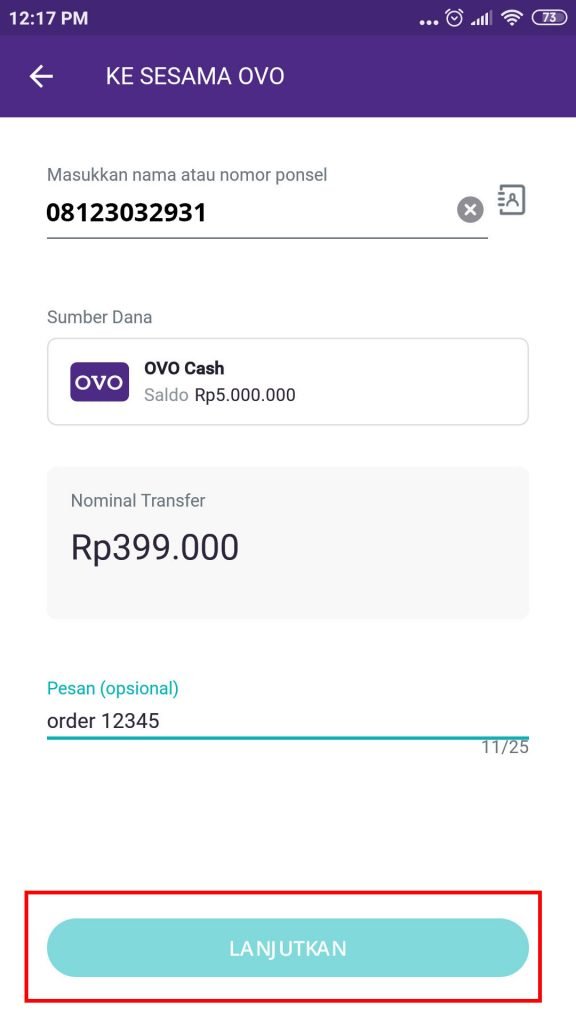Screen dimensions: 576x1024
Task: Tap the back arrow to exit transfer screen
Action: pyautogui.click(x=41, y=76)
